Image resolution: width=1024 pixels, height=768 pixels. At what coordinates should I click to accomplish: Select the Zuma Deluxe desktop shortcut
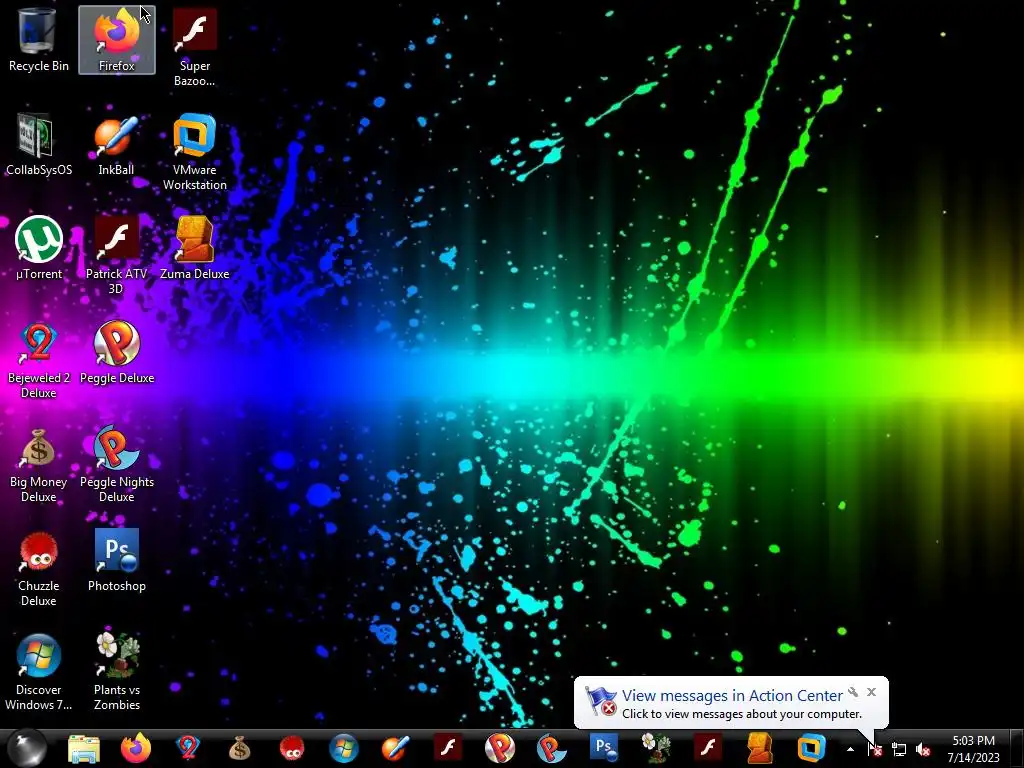tap(195, 248)
